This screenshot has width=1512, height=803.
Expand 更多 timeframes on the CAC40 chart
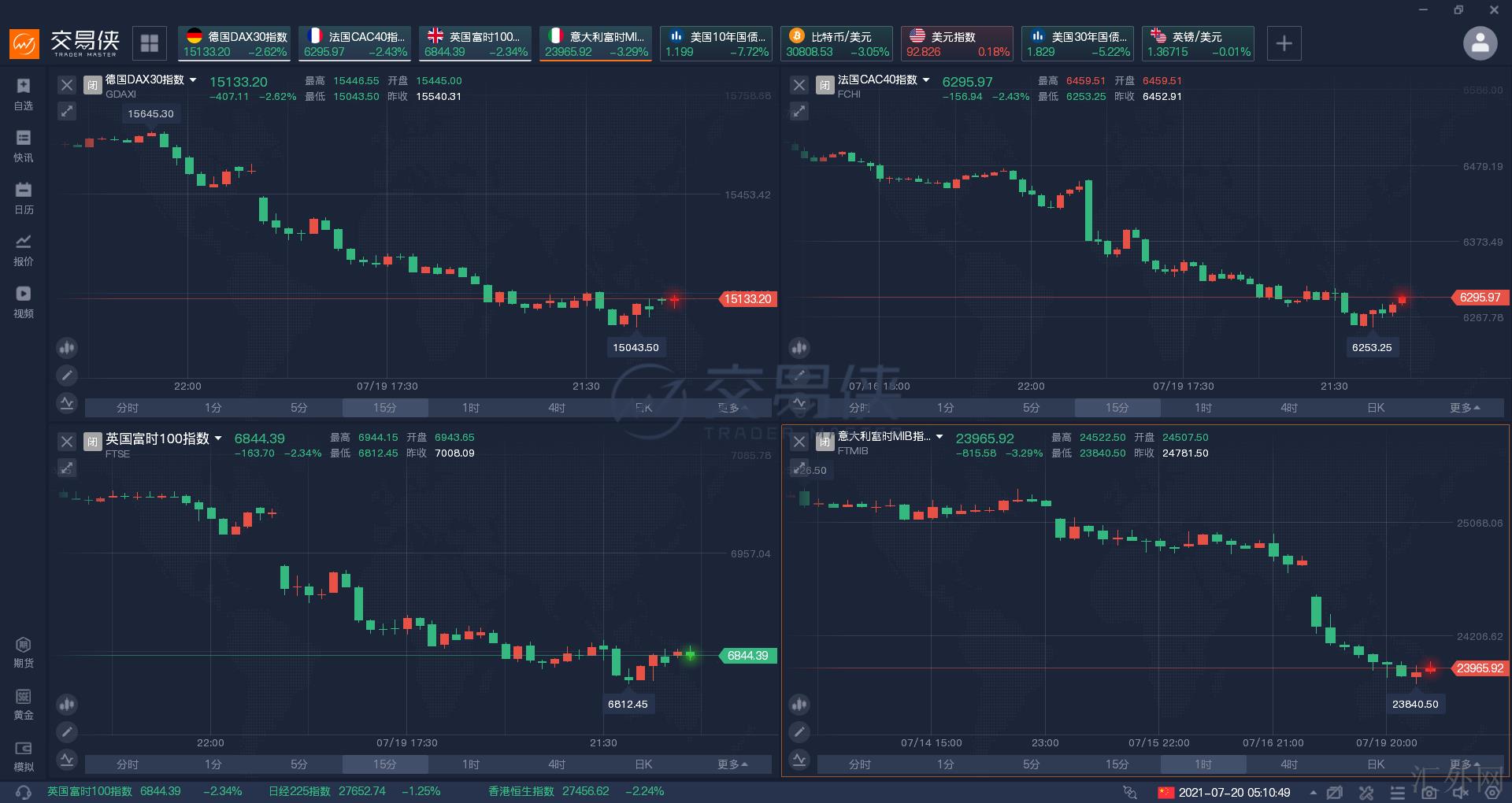(x=1465, y=408)
